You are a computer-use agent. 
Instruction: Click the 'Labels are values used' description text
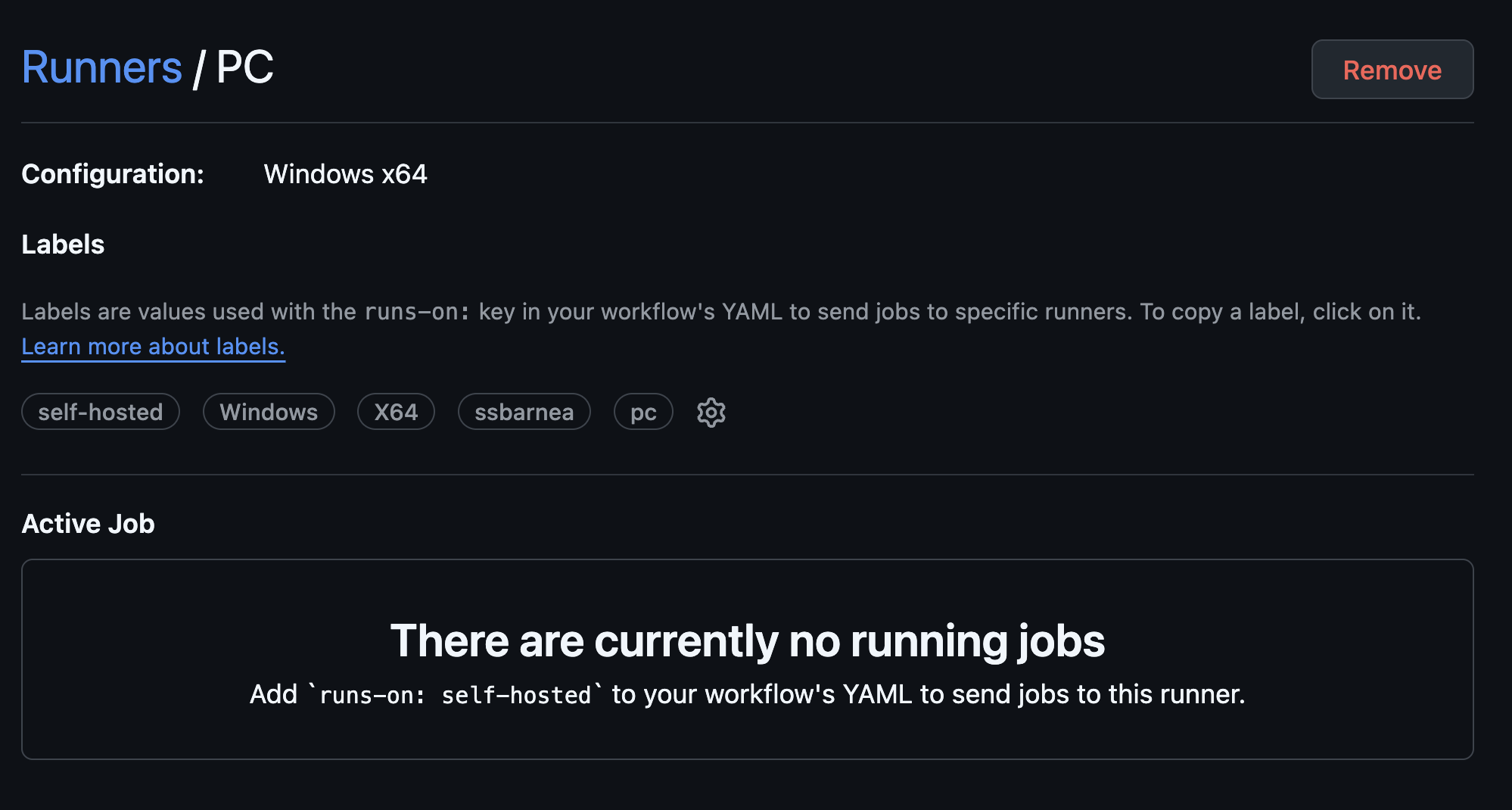[189, 312]
